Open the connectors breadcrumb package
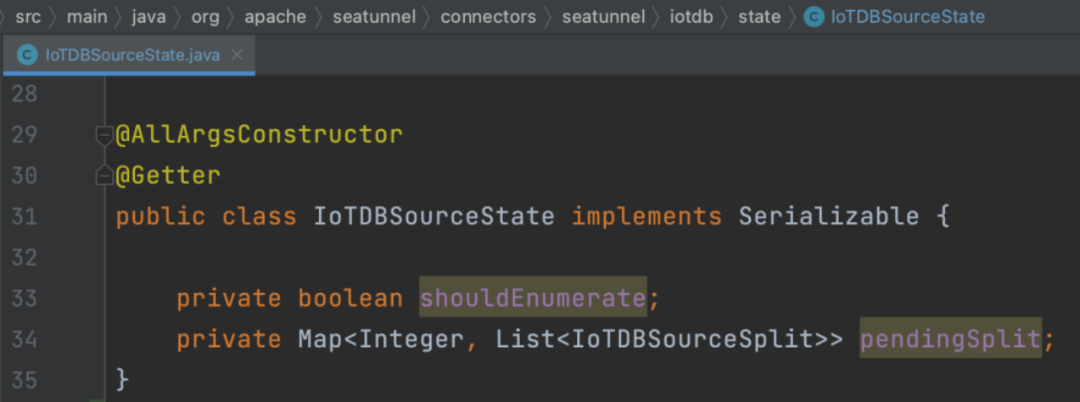1080x402 pixels. point(488,17)
